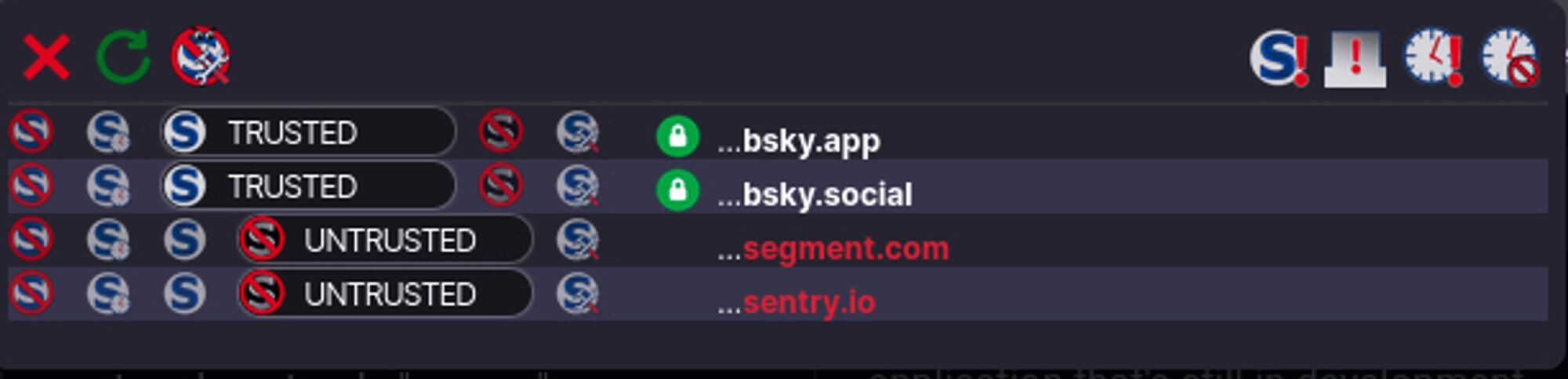Select the UNTRUSTED preset for segment.com
The width and height of the screenshot is (1568, 379).
click(384, 240)
